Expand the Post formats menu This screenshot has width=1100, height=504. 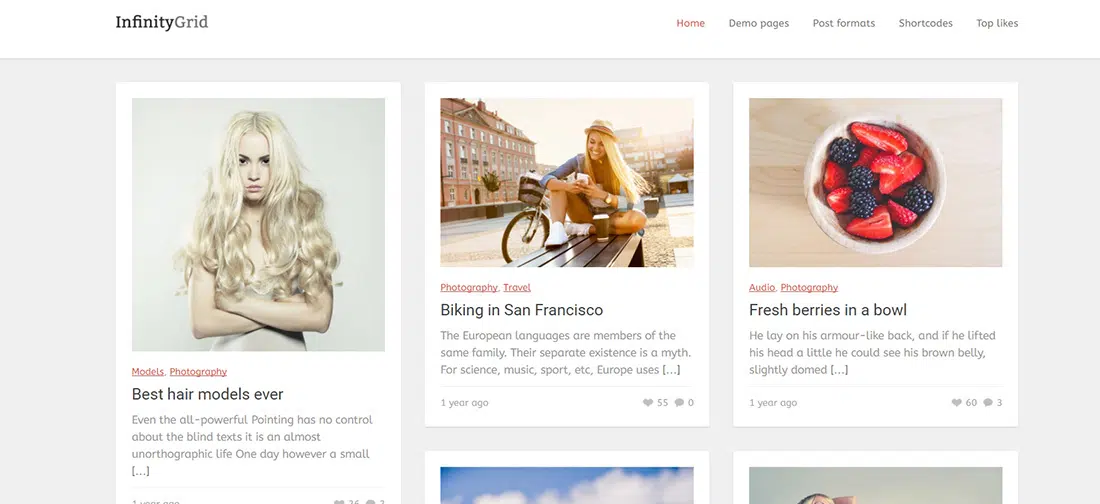[x=843, y=23]
